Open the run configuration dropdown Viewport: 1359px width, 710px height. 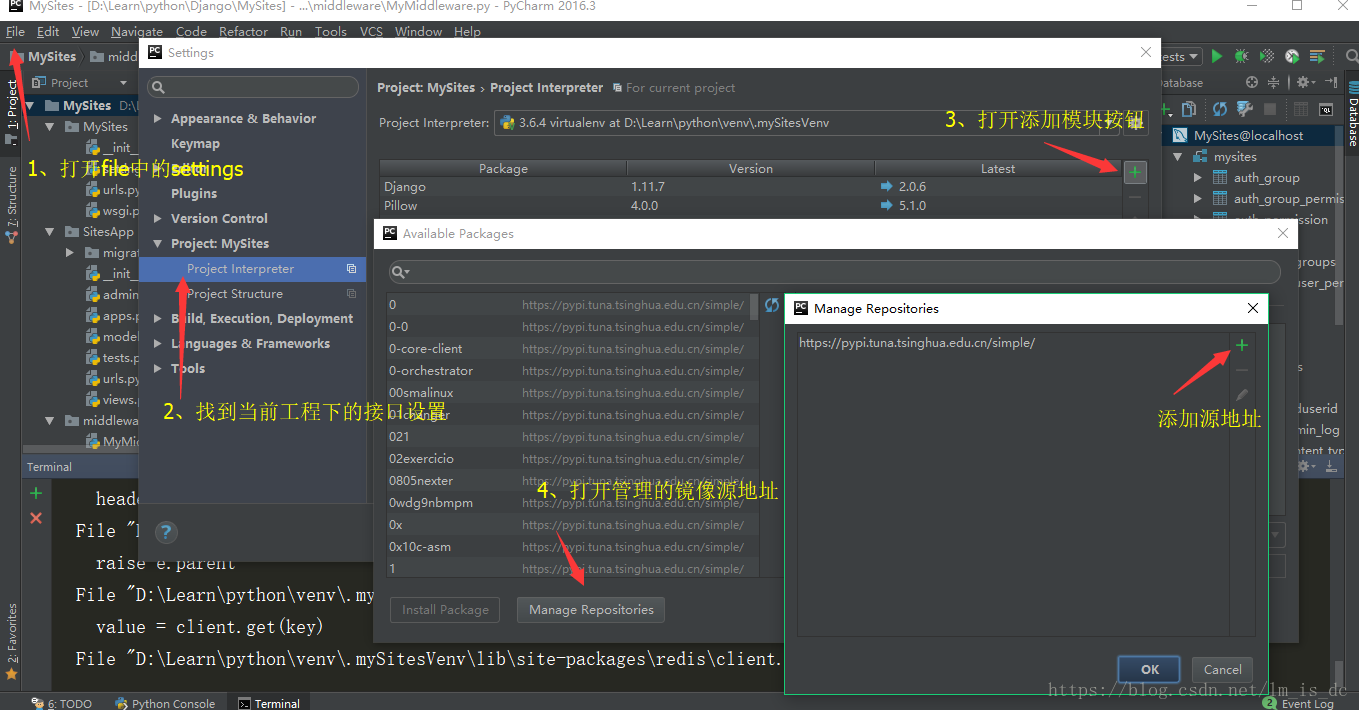(x=1180, y=57)
